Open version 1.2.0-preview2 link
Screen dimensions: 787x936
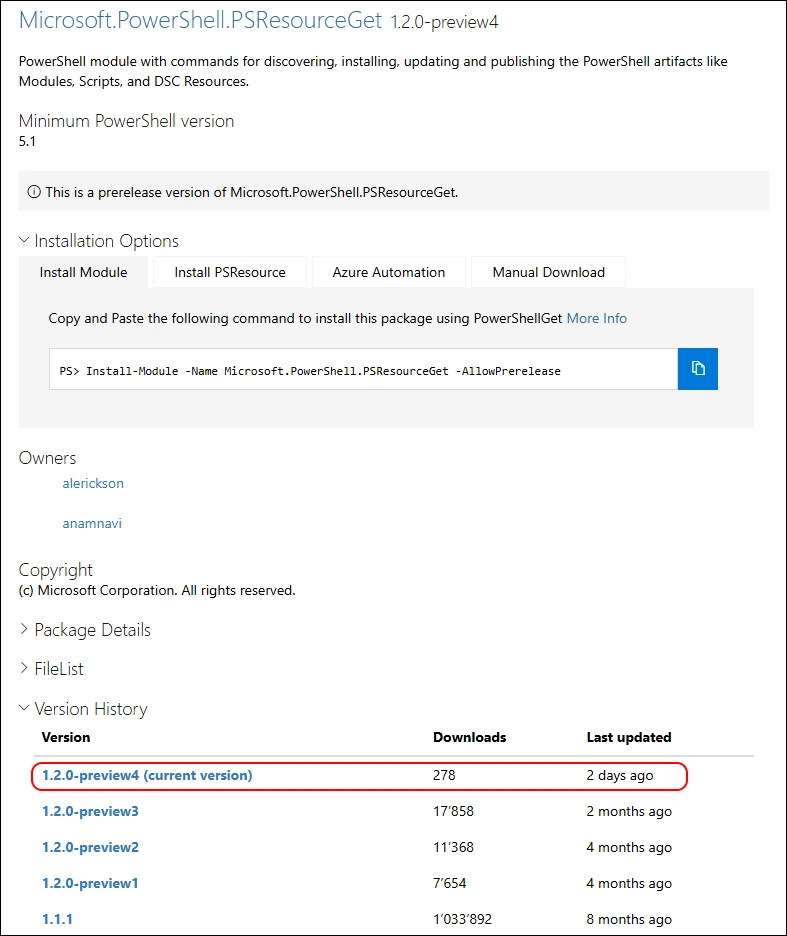coord(90,847)
